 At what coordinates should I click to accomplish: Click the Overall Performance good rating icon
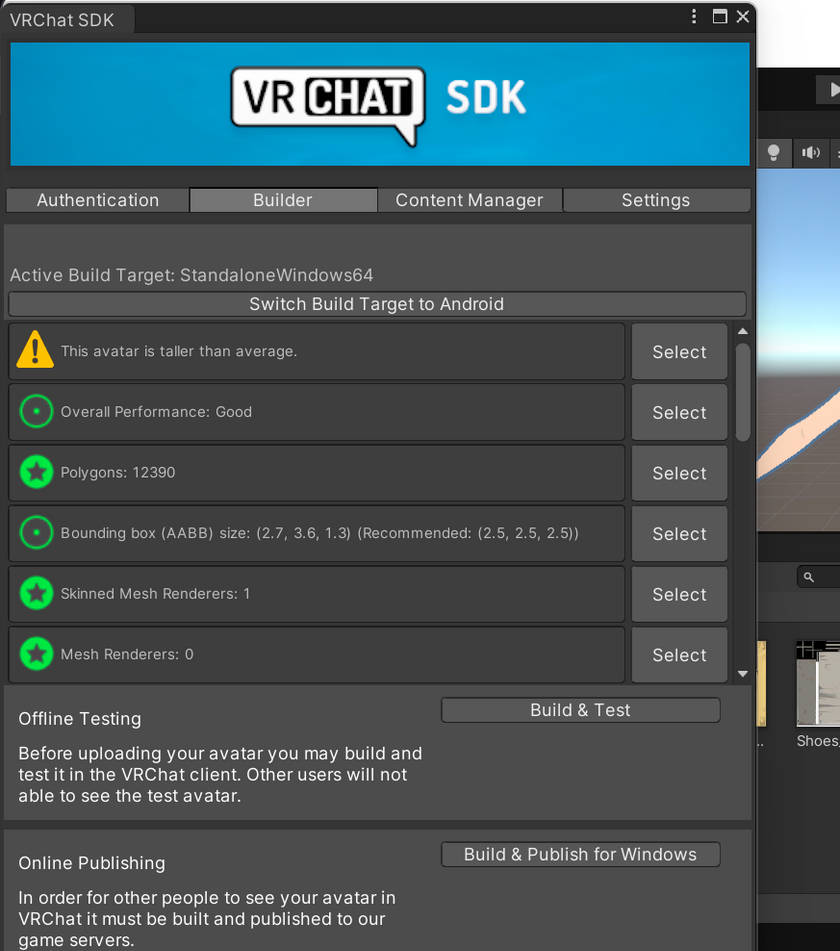[x=36, y=411]
